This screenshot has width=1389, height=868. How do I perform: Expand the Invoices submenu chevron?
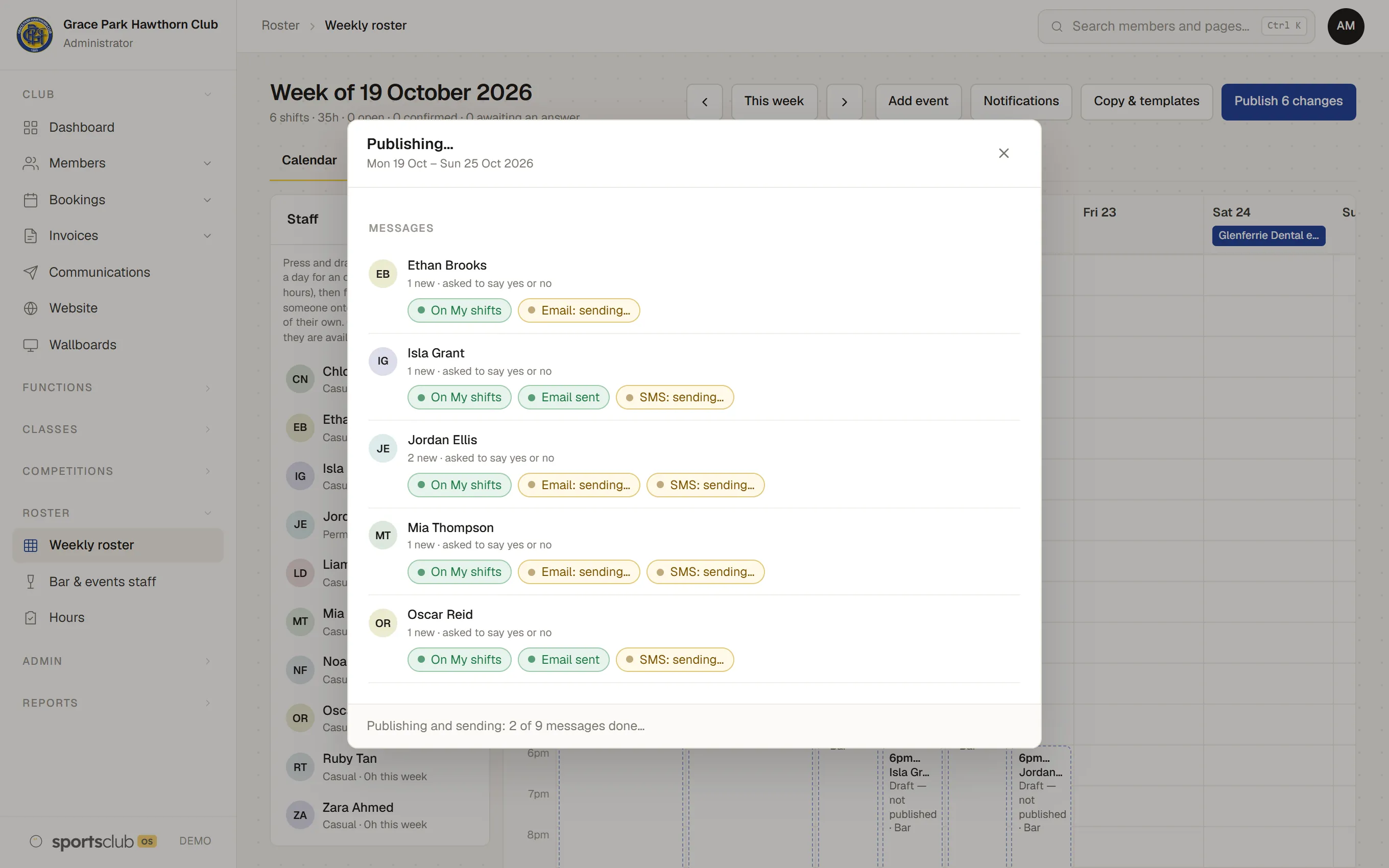tap(207, 236)
